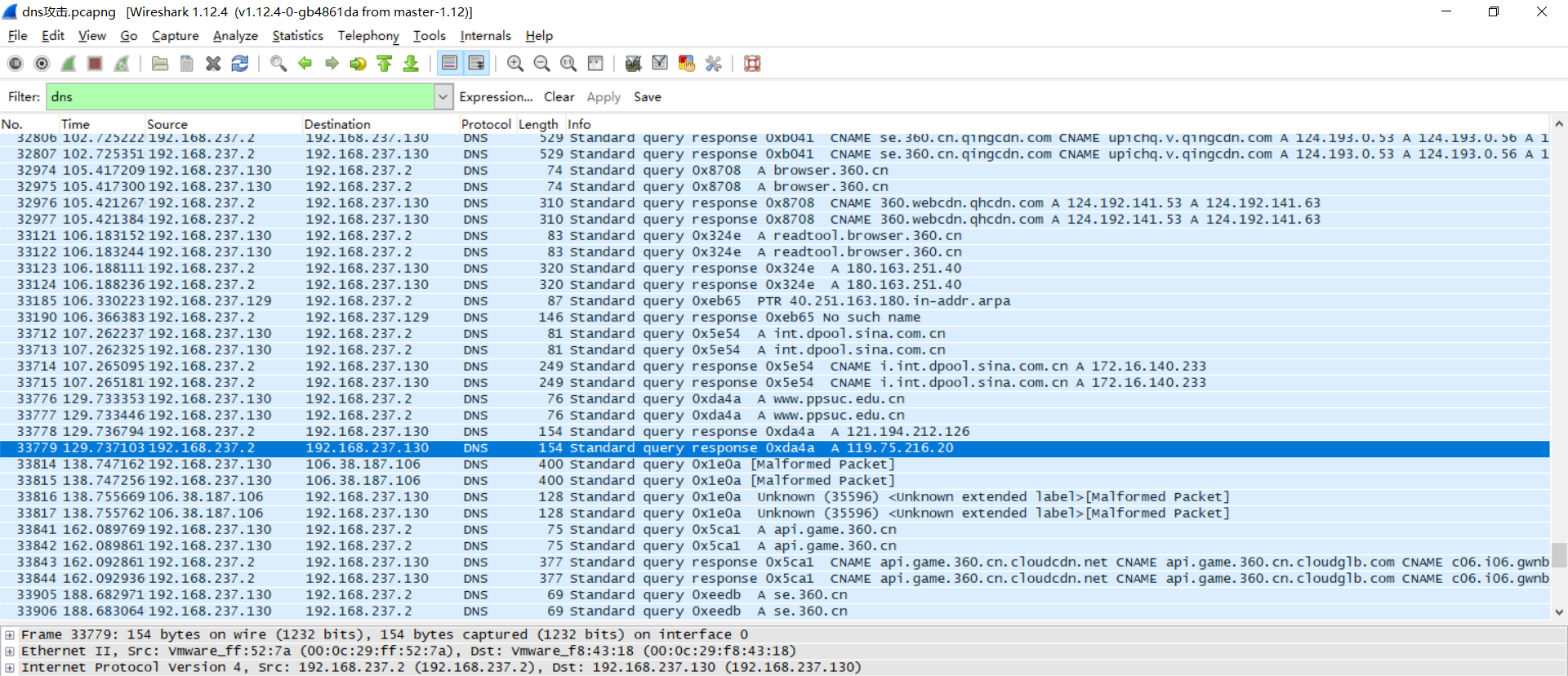Open preferences with the tools icon
This screenshot has height=676, width=1568.
(x=714, y=64)
